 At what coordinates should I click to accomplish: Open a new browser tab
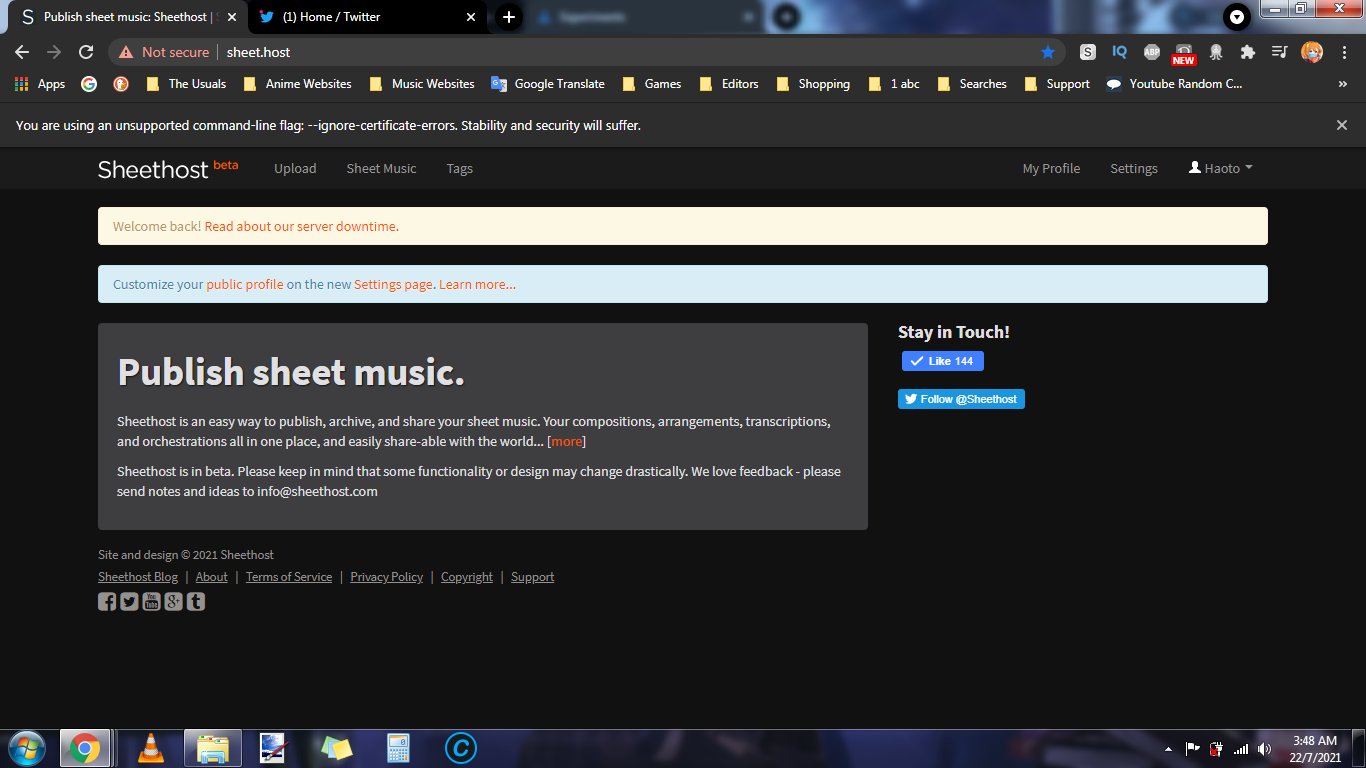click(509, 17)
